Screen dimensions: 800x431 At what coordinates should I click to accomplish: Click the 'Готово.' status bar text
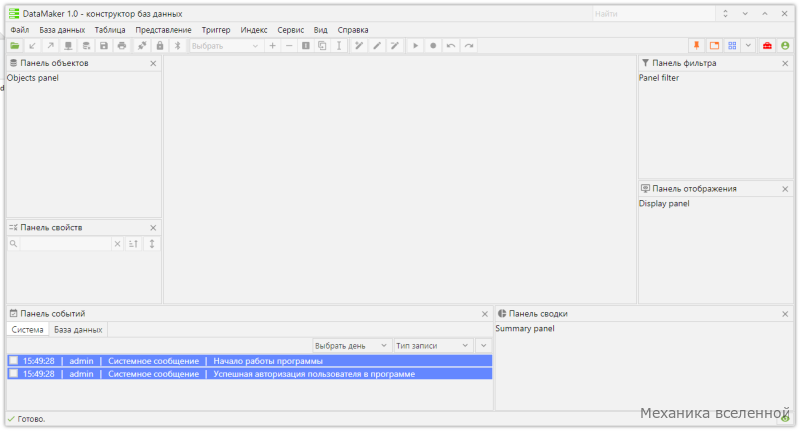(x=31, y=419)
